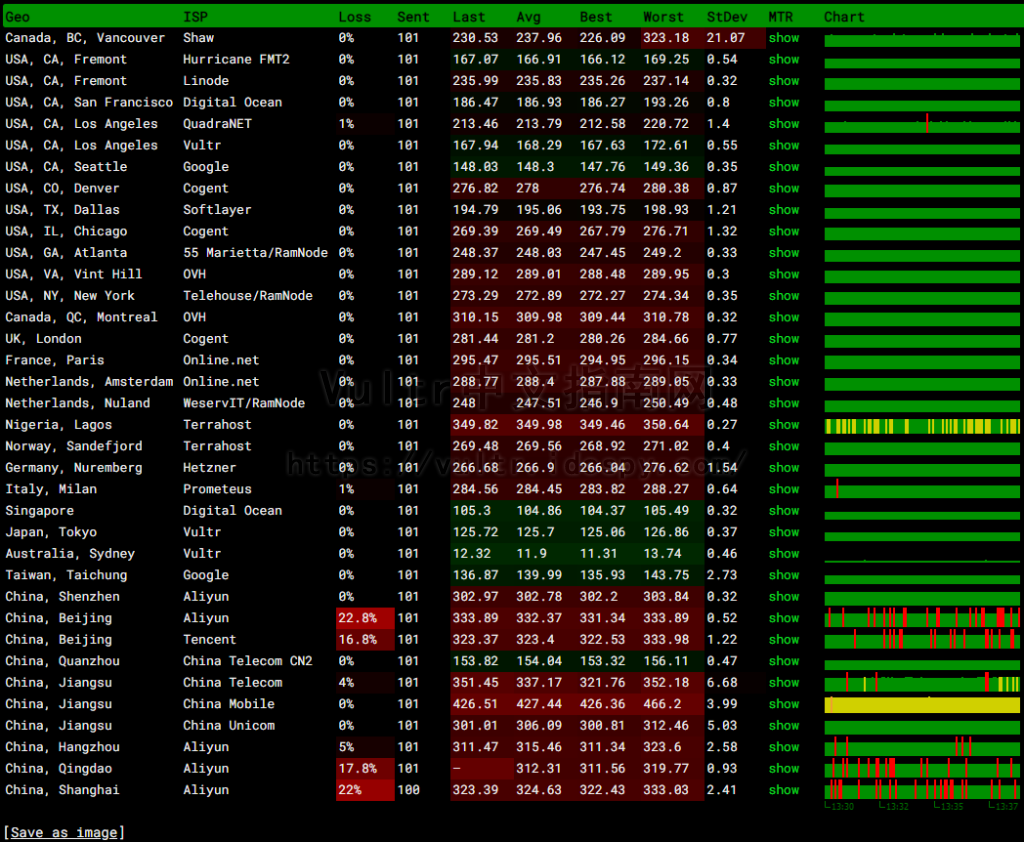Click the Hurricane FMT2 ISP cell
Screen dimensions: 1024x842
click(x=236, y=59)
